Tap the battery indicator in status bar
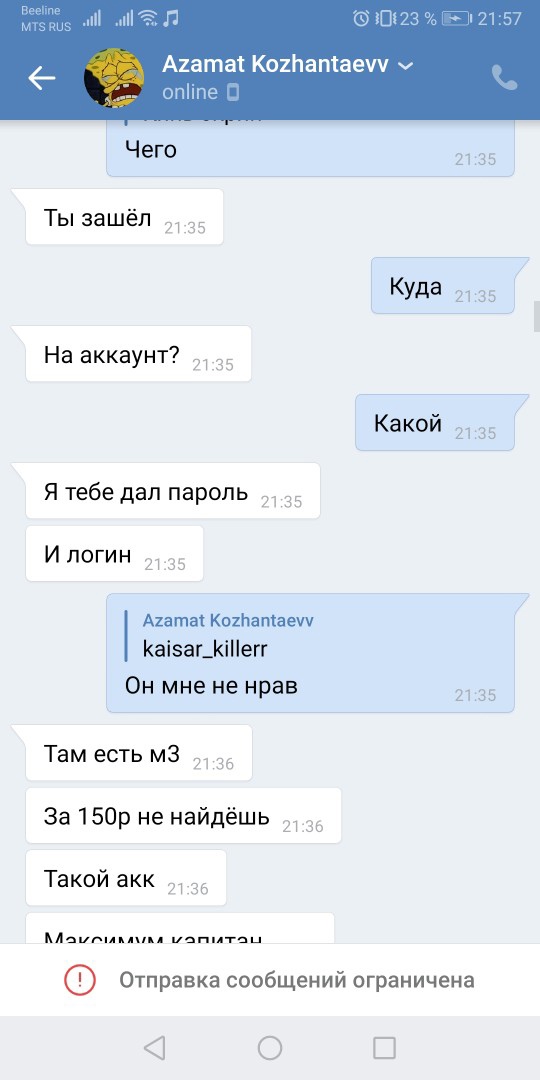 click(456, 19)
